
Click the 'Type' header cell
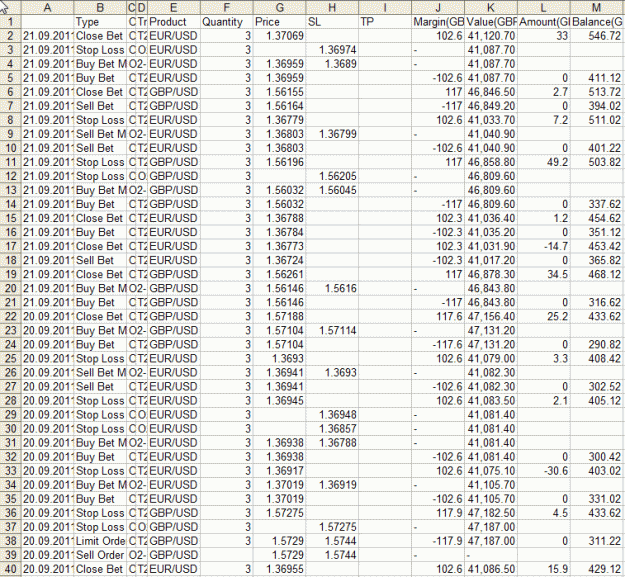point(100,22)
